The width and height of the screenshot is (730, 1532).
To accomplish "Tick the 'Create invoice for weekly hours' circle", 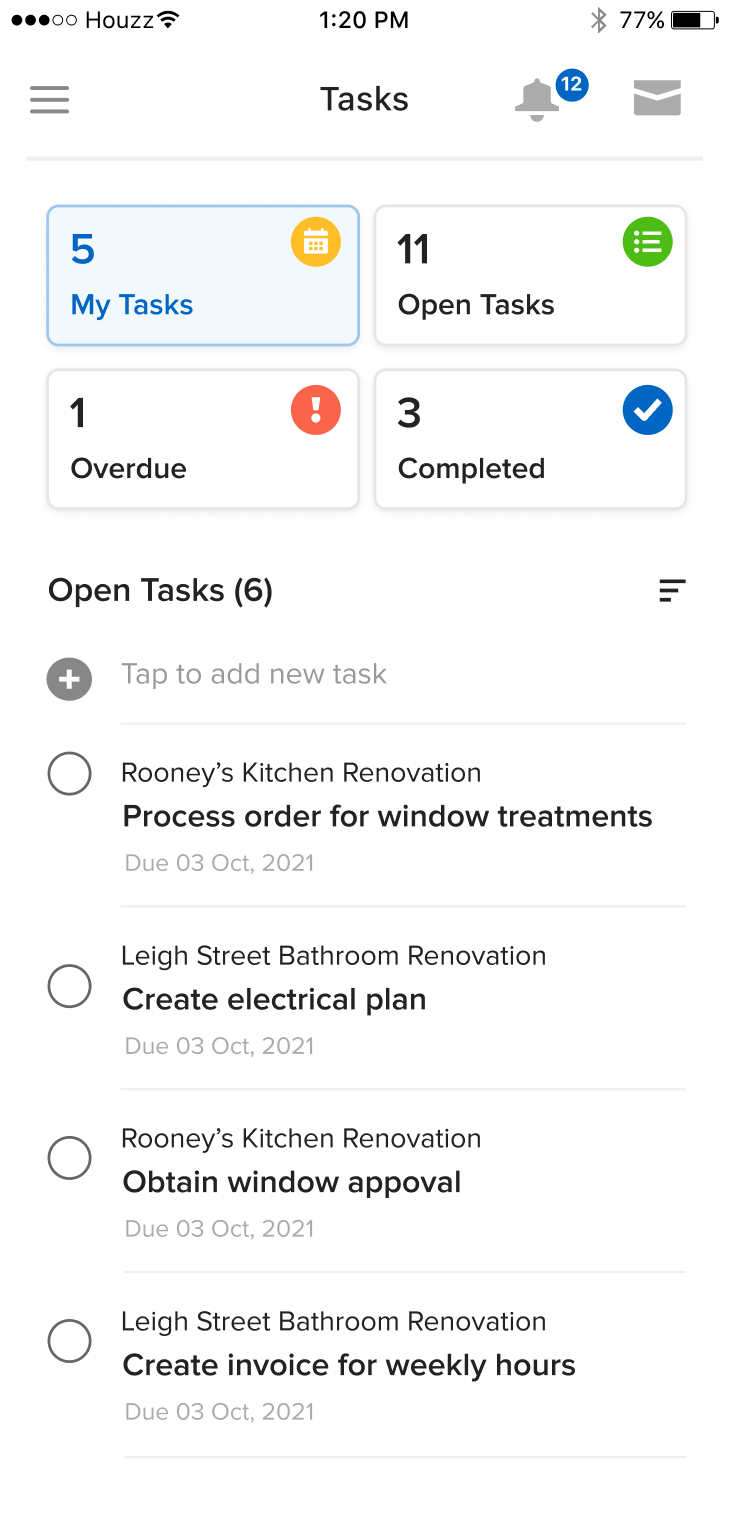I will (70, 1341).
